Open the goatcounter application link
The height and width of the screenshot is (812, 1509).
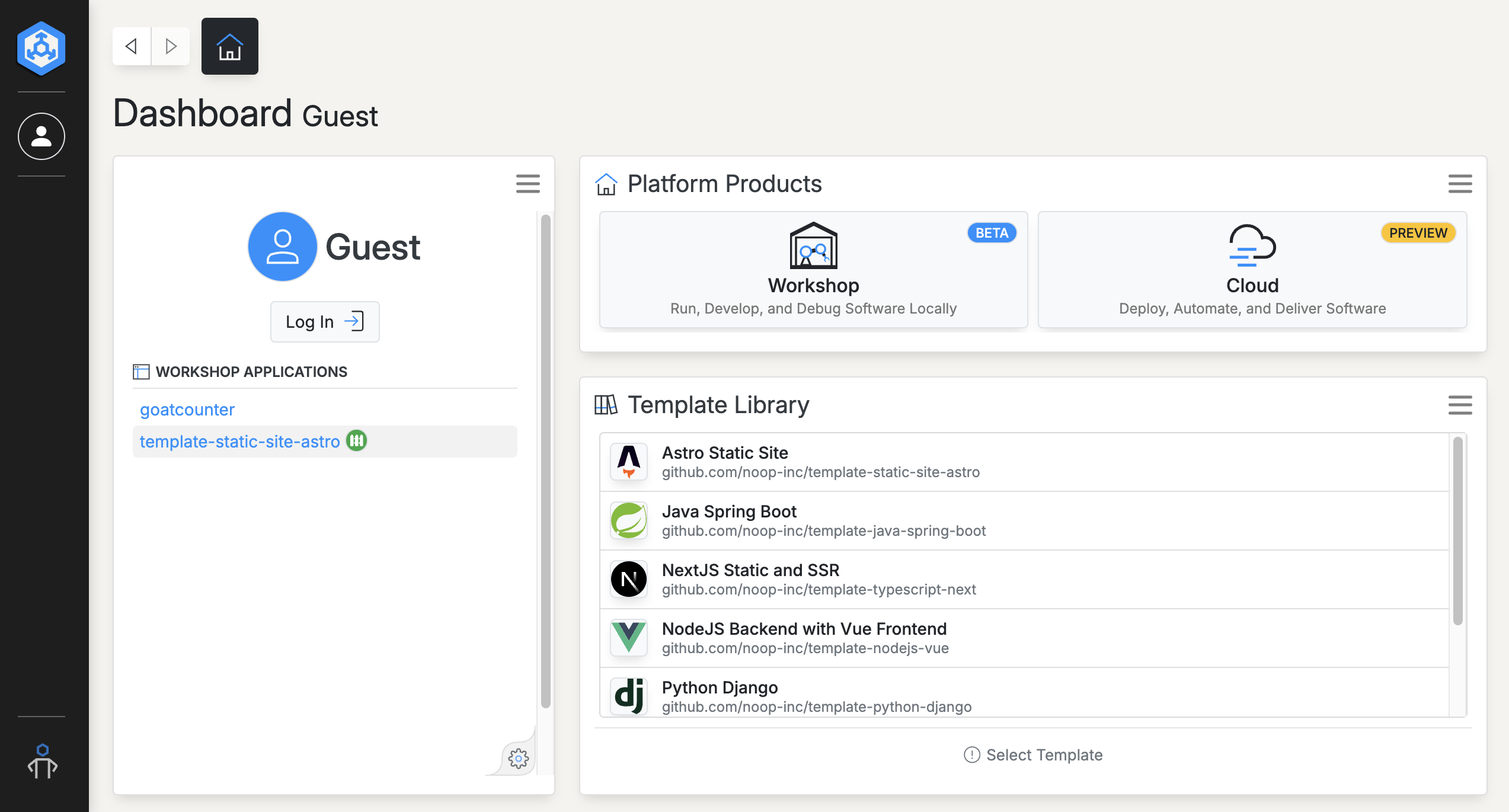(187, 410)
